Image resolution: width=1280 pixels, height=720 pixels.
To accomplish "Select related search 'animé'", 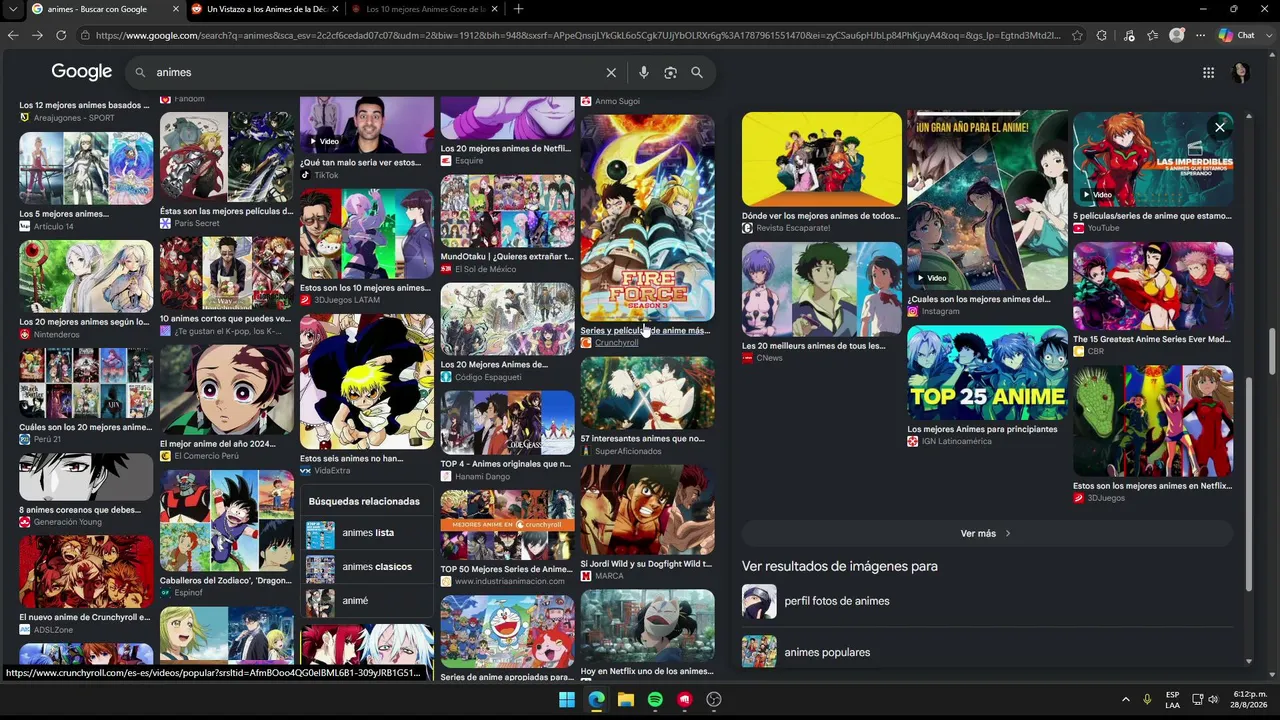I will pyautogui.click(x=366, y=601).
